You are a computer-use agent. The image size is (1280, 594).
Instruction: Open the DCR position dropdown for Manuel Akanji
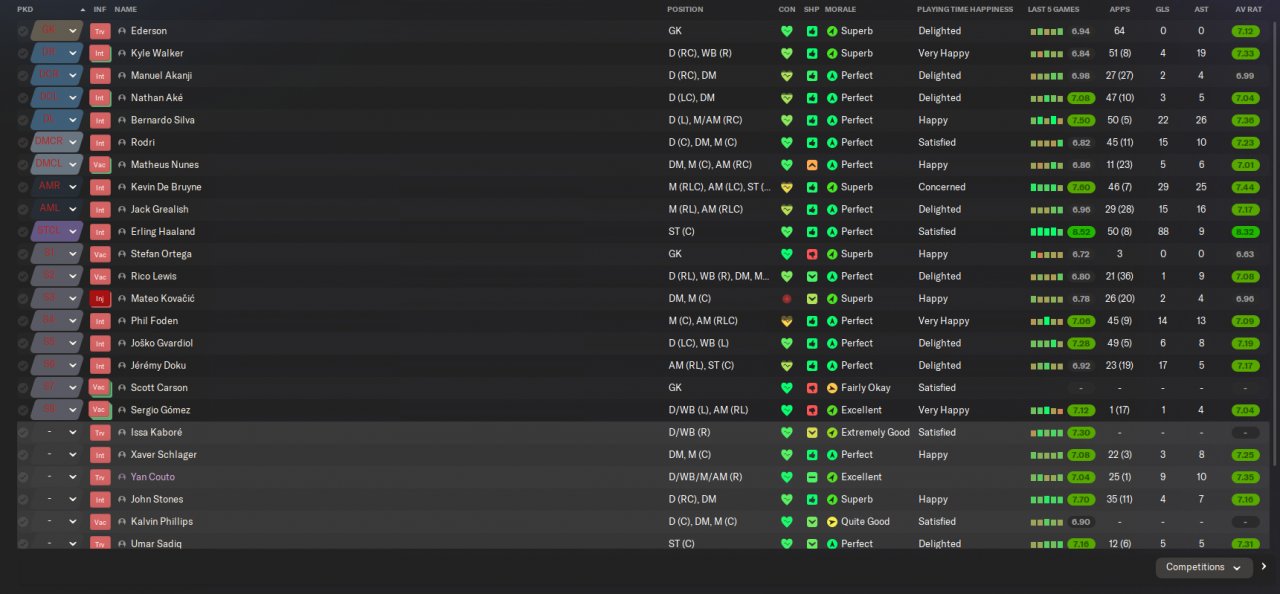(x=72, y=76)
